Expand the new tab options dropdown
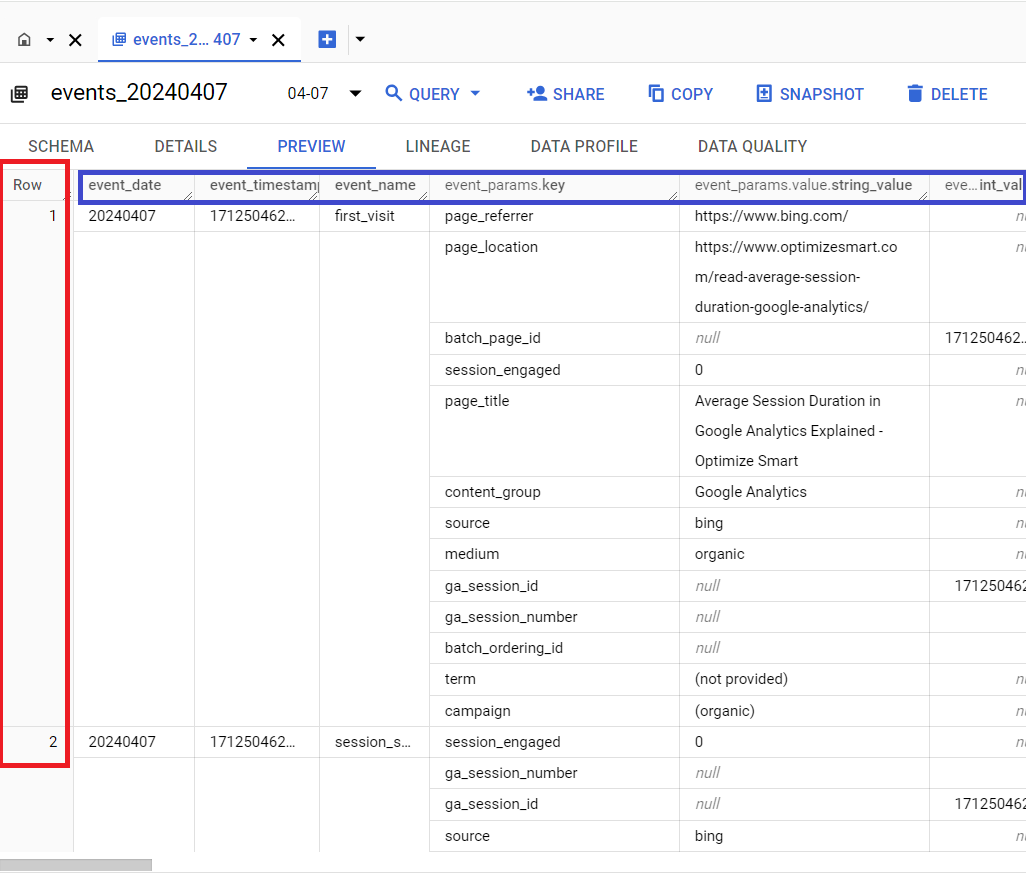Image resolution: width=1026 pixels, height=882 pixels. coord(360,39)
